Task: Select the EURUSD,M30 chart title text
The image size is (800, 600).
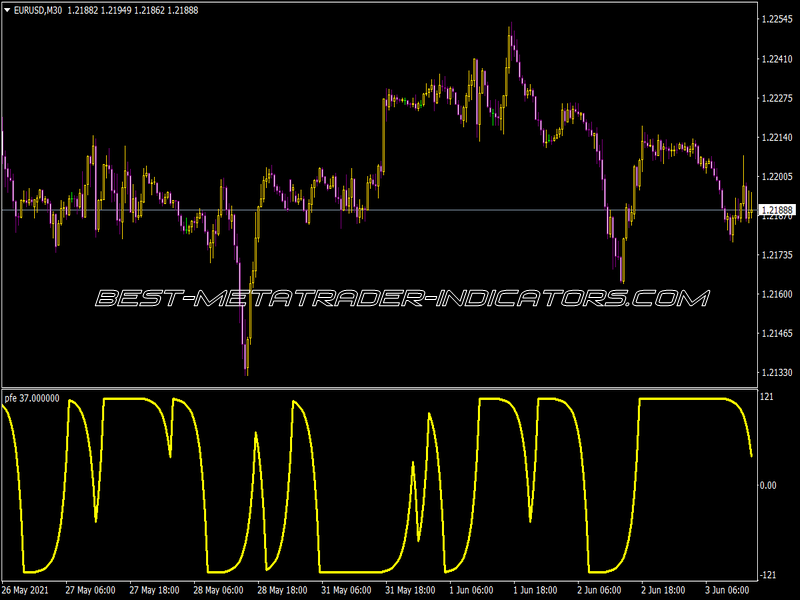Action: 38,10
